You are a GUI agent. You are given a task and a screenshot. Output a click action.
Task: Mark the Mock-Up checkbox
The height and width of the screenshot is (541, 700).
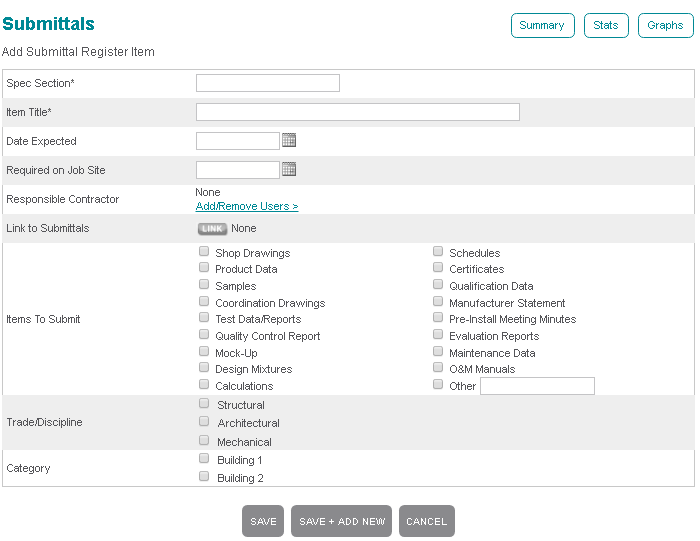(x=205, y=352)
